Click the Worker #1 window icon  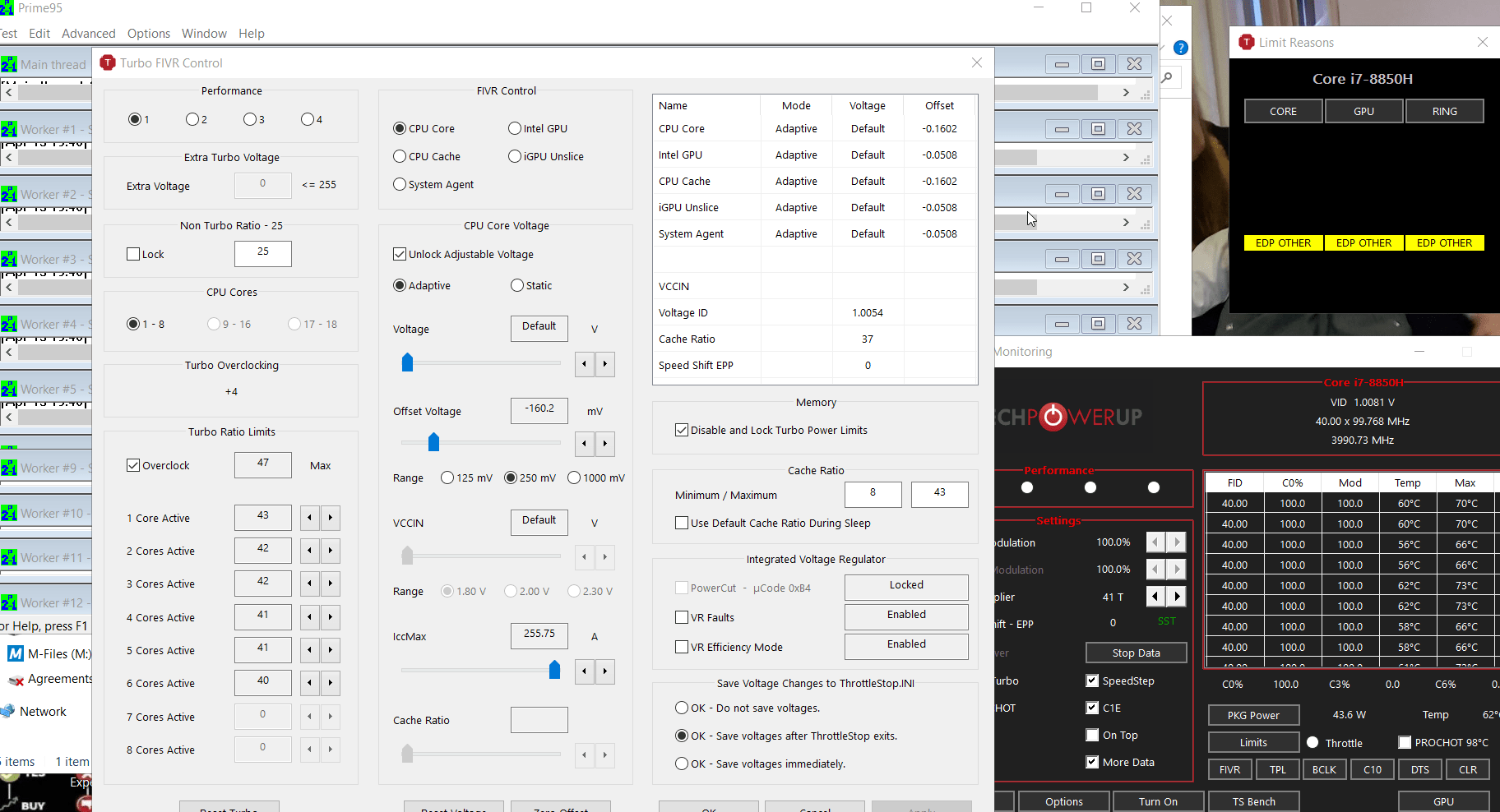click(x=9, y=129)
